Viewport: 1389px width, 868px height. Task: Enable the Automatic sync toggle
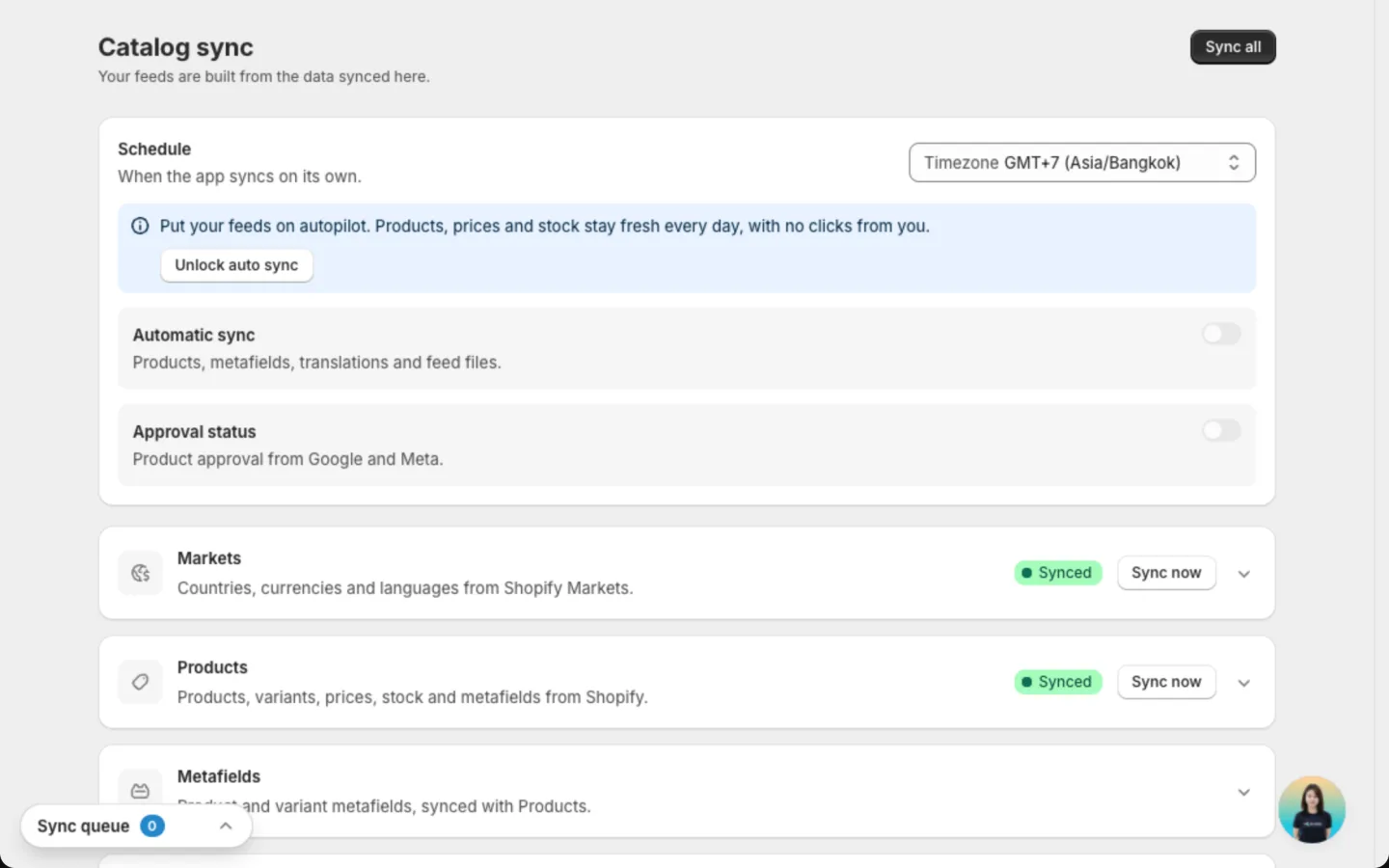click(x=1221, y=334)
